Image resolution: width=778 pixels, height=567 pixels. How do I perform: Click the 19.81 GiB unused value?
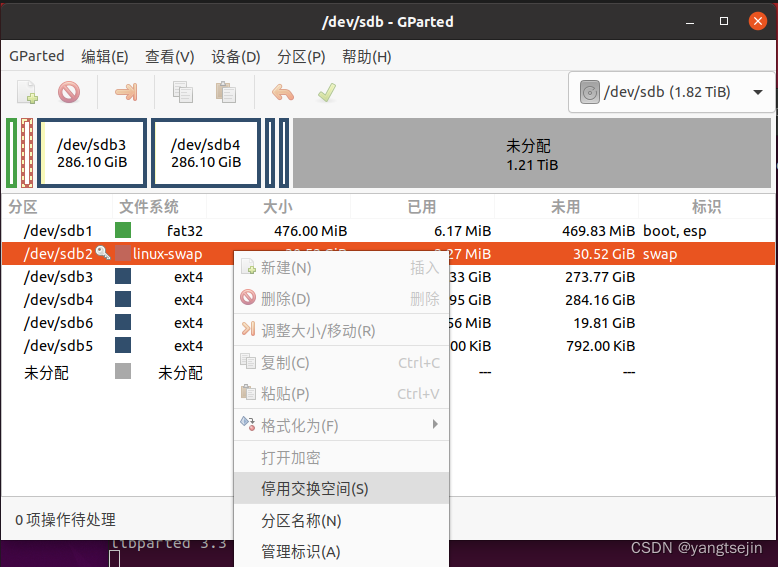coord(604,323)
